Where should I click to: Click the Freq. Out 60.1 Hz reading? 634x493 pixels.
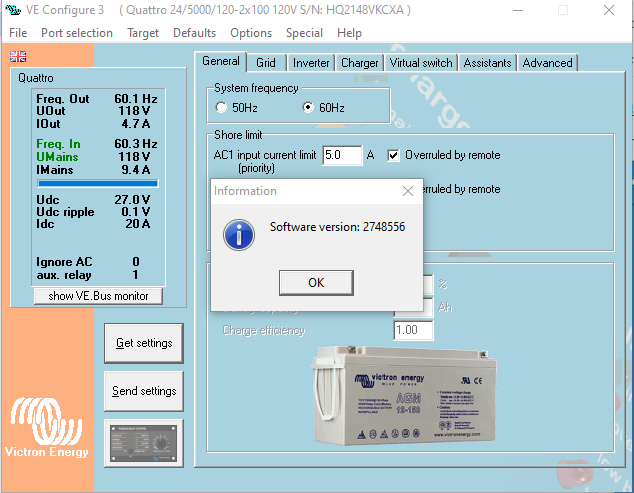click(97, 99)
